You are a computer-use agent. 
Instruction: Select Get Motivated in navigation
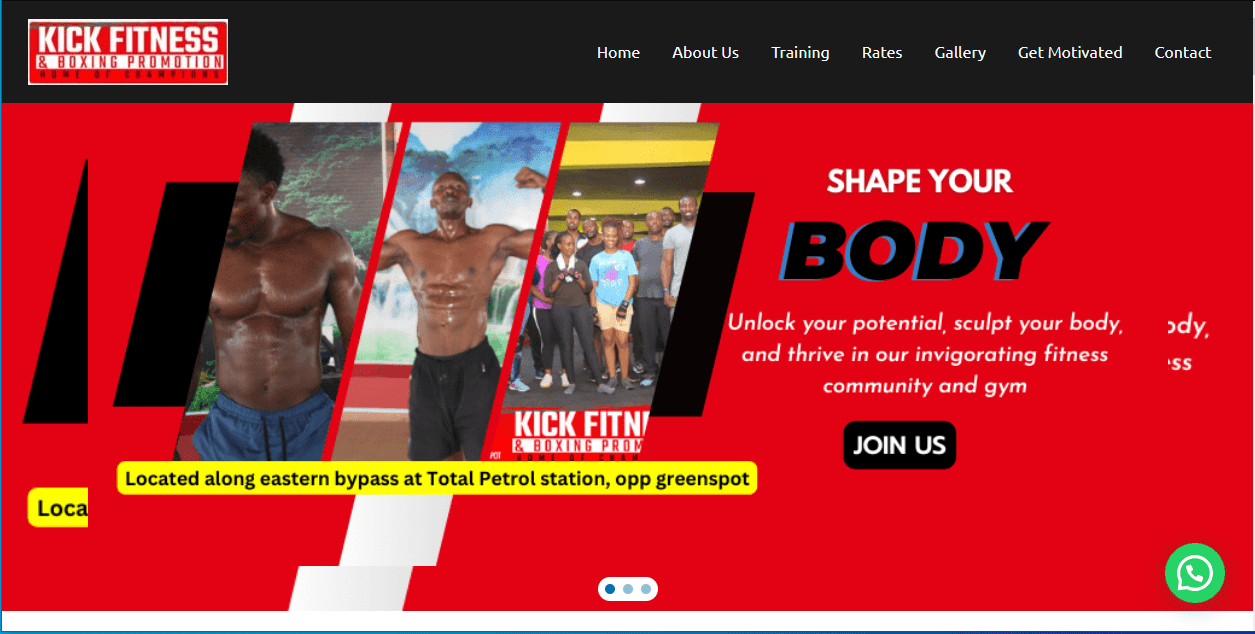click(x=1070, y=52)
